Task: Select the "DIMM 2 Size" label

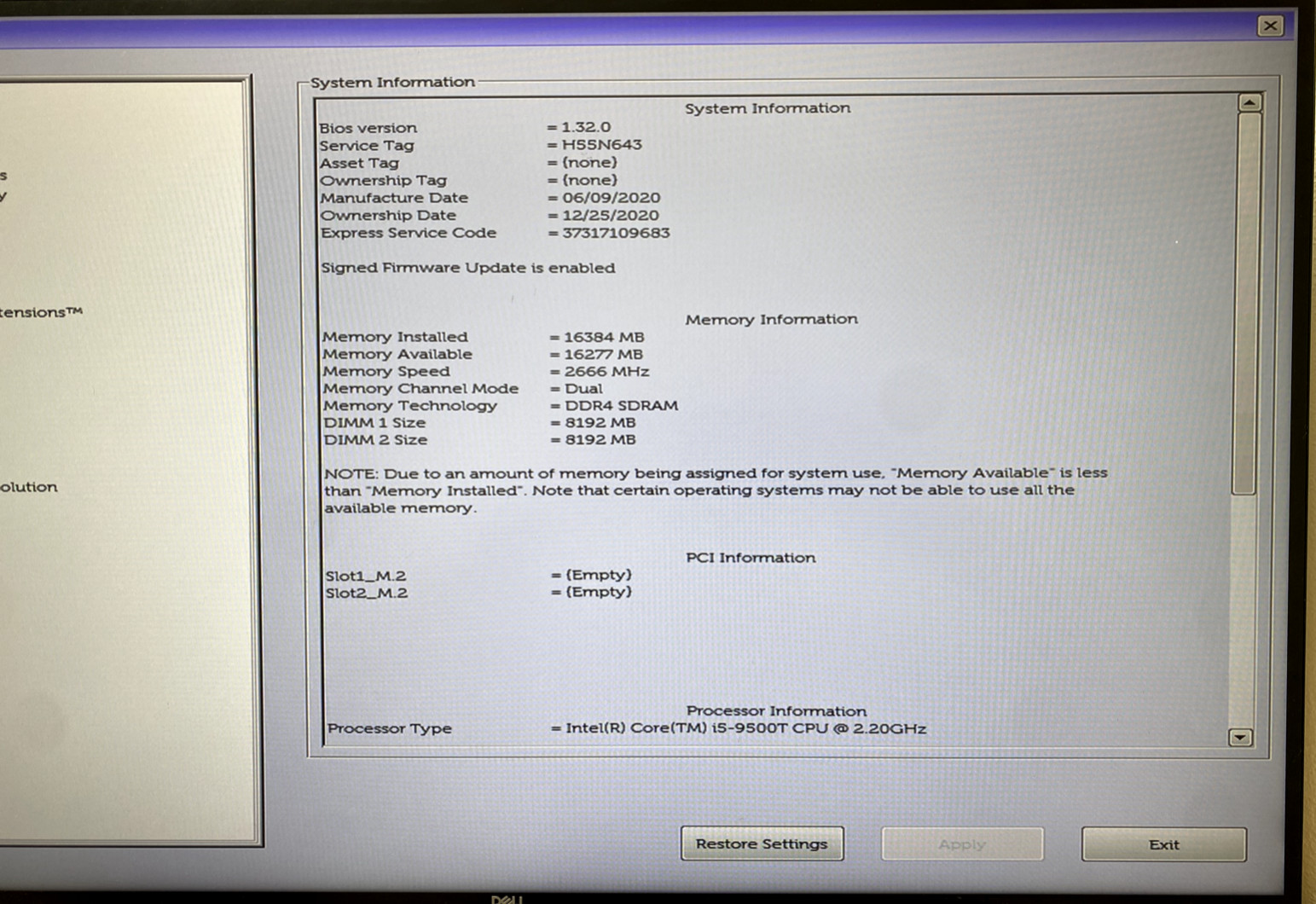Action: [375, 440]
